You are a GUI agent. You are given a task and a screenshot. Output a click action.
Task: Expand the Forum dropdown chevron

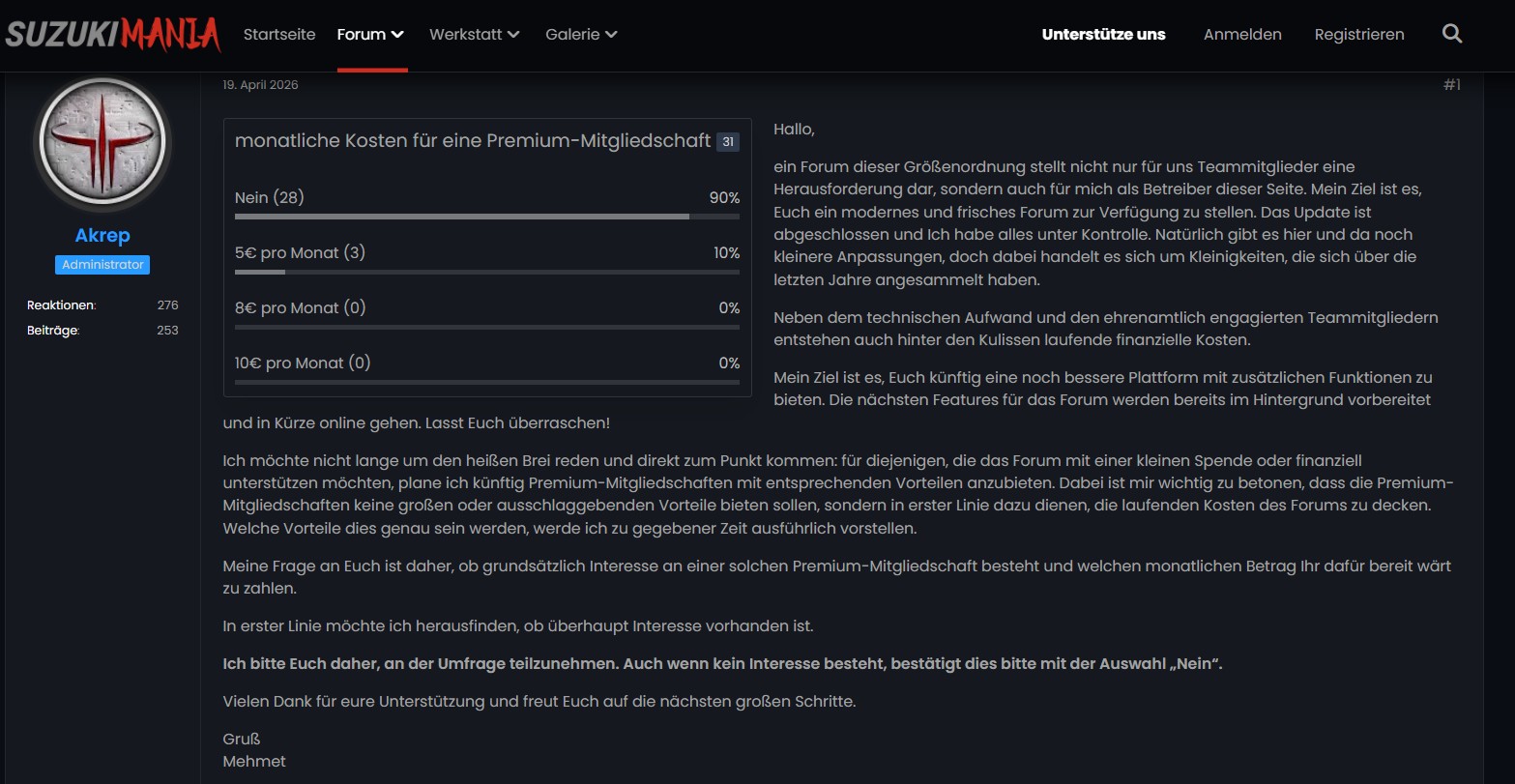point(397,35)
